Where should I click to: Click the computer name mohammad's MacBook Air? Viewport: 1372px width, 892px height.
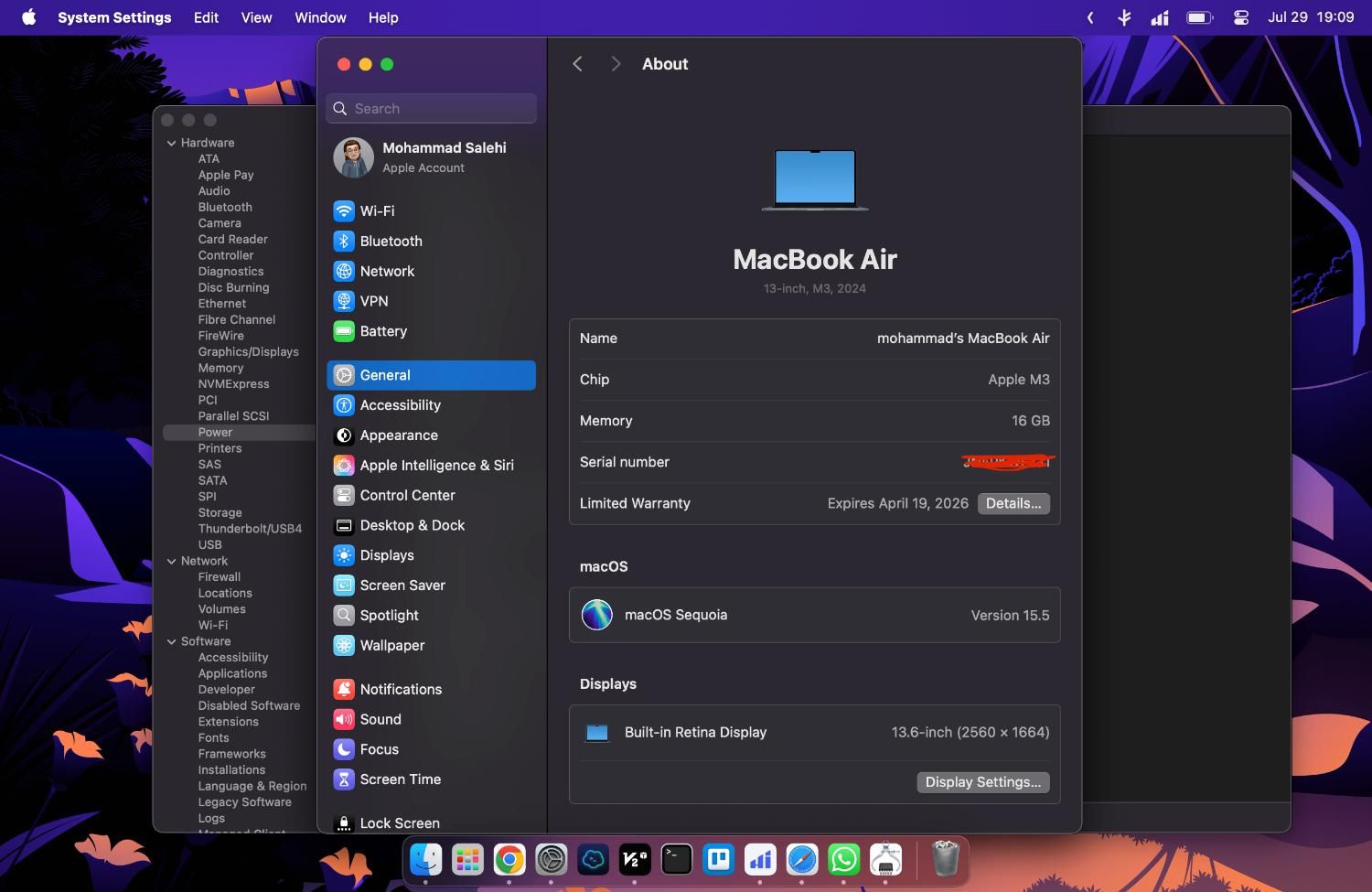click(x=963, y=339)
